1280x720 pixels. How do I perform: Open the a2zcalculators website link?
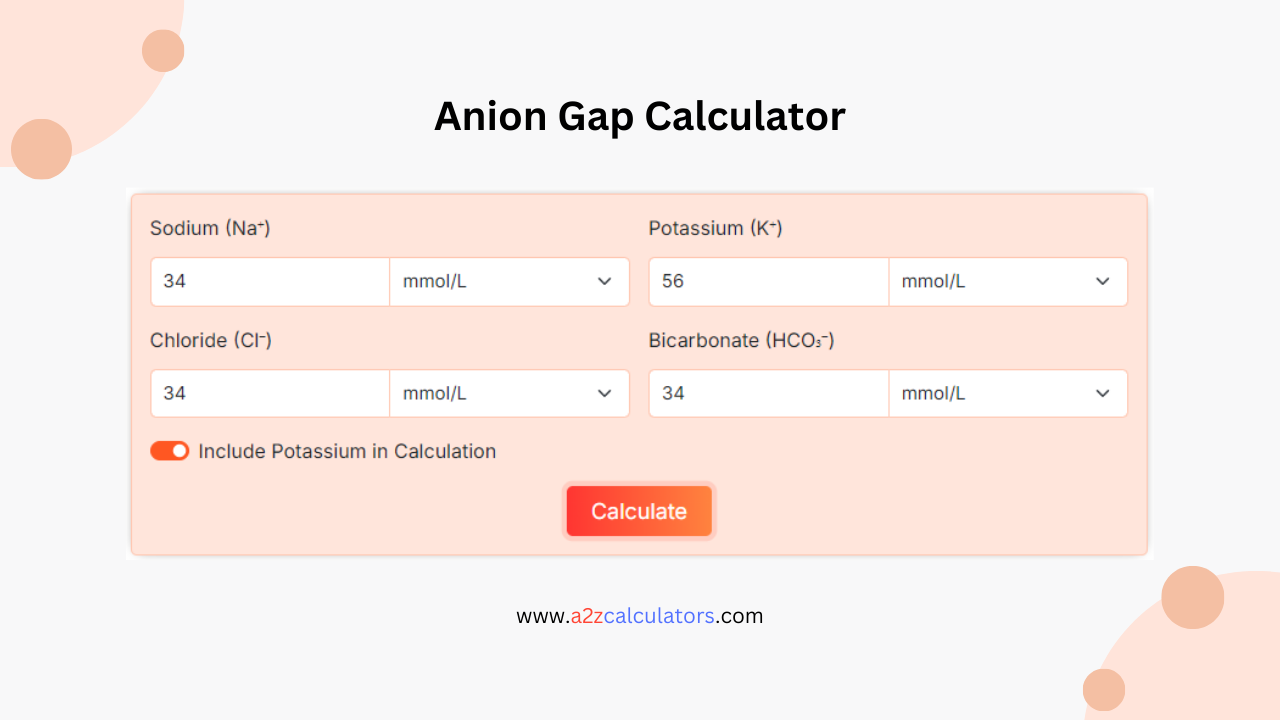point(640,616)
